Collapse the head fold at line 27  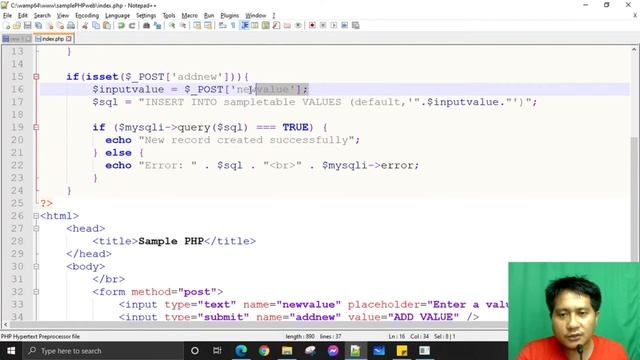[36, 229]
